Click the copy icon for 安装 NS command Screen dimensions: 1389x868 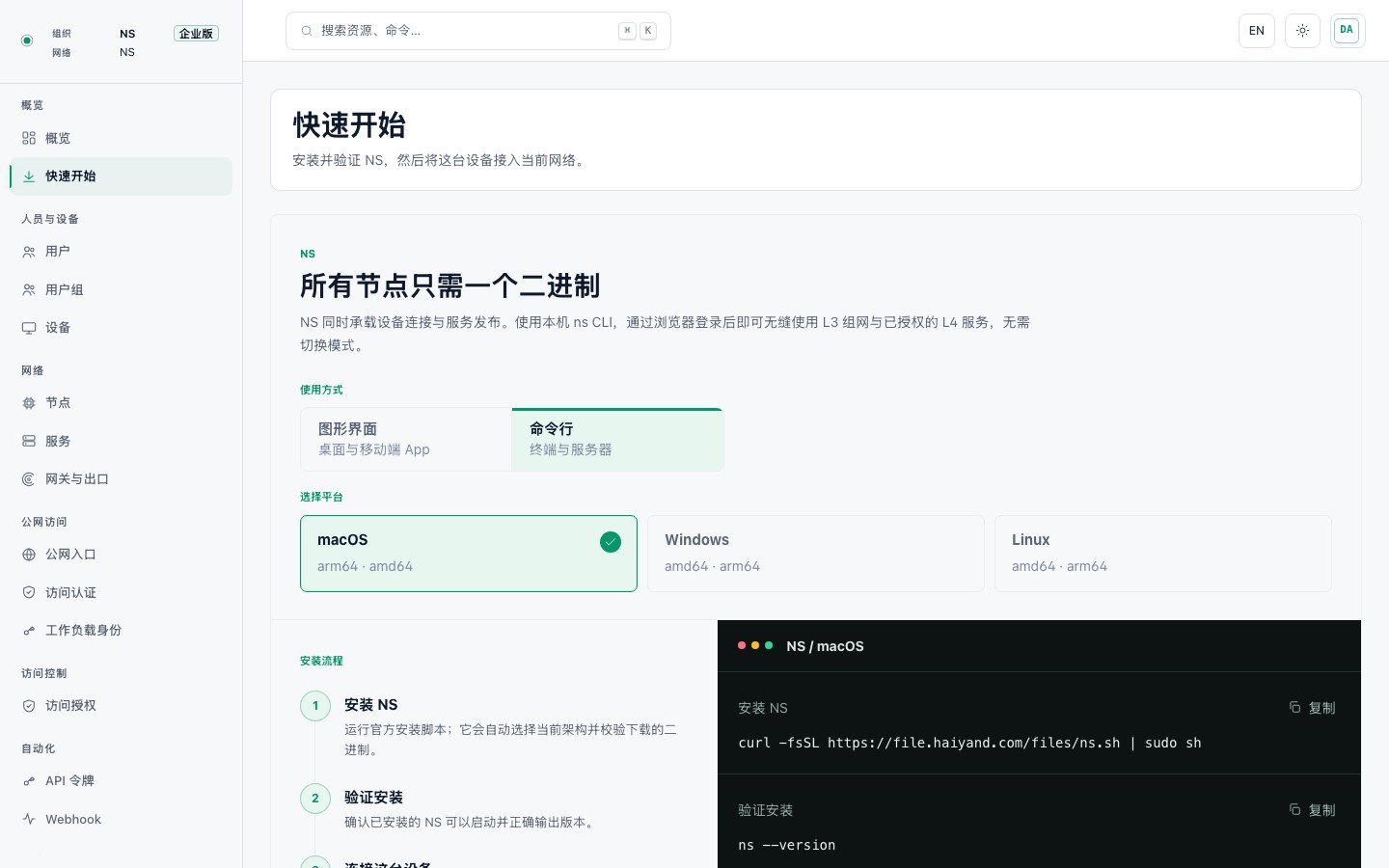tap(1295, 707)
